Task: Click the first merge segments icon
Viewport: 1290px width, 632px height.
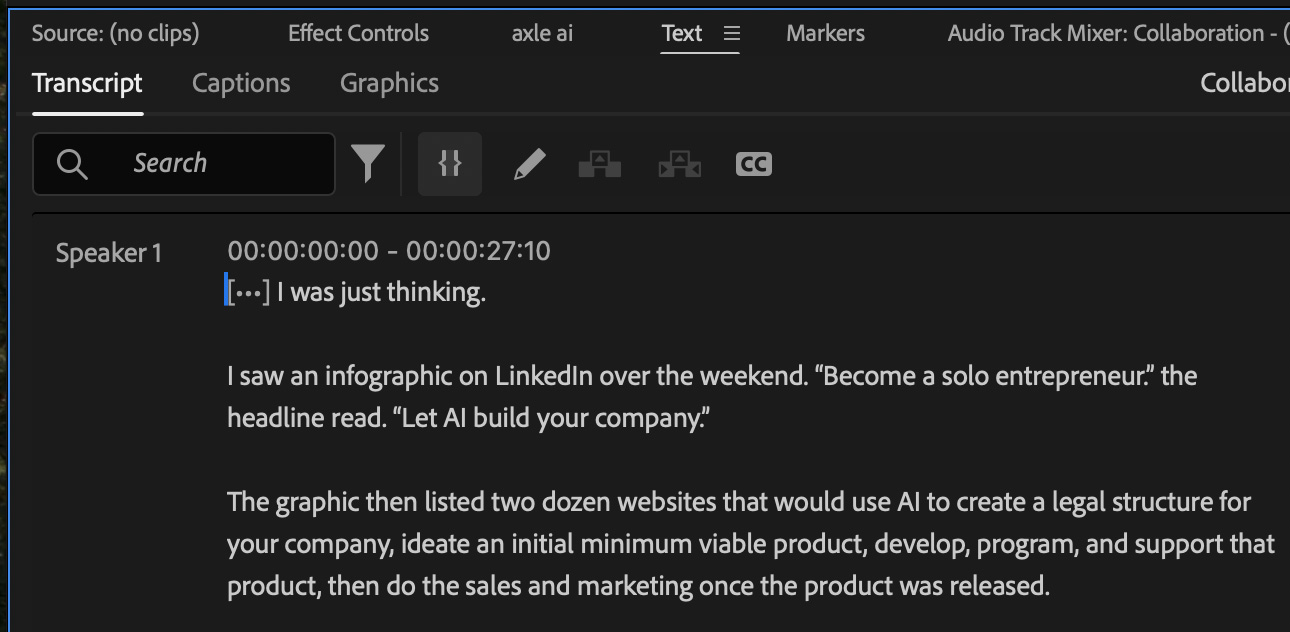Action: [600, 164]
